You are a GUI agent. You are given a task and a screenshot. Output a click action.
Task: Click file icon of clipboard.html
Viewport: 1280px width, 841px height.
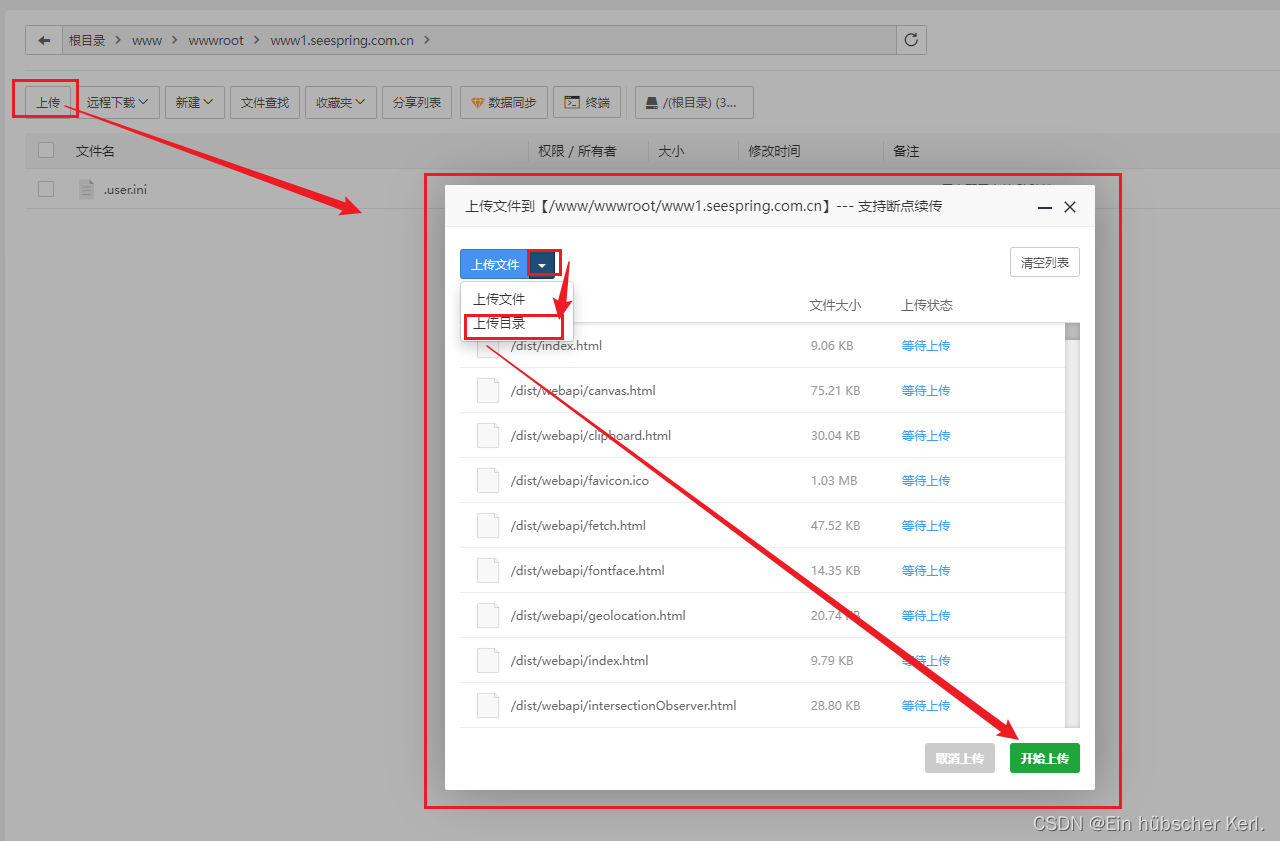pyautogui.click(x=488, y=435)
